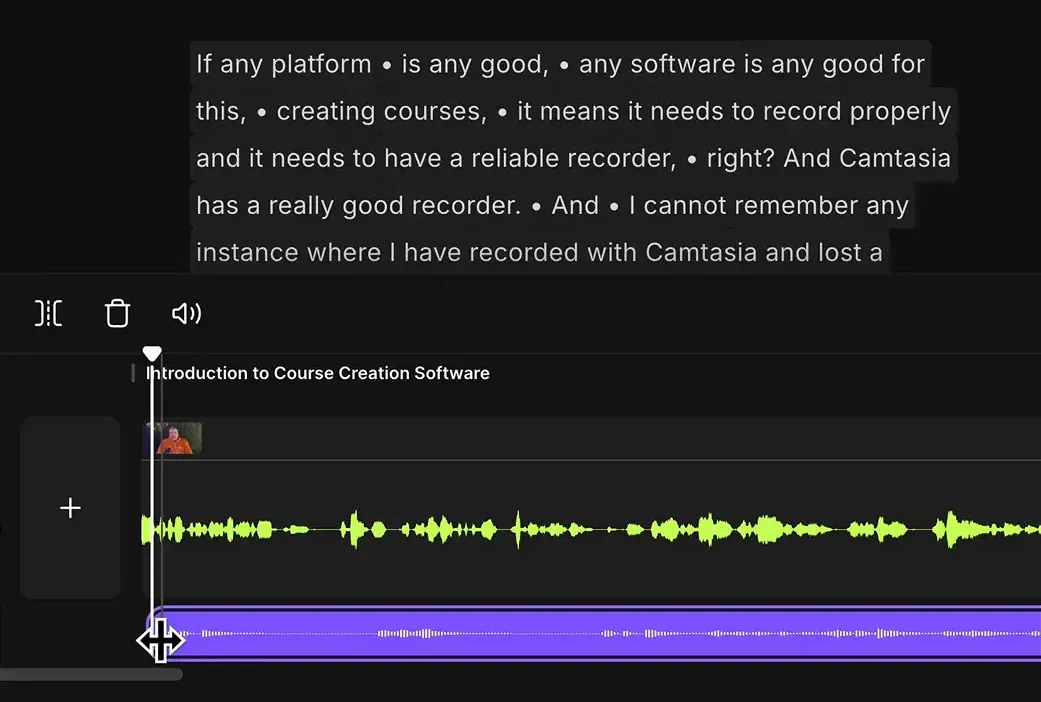Select the 'Introduction to Course Creation Software' chapter label
The width and height of the screenshot is (1041, 702).
[317, 372]
